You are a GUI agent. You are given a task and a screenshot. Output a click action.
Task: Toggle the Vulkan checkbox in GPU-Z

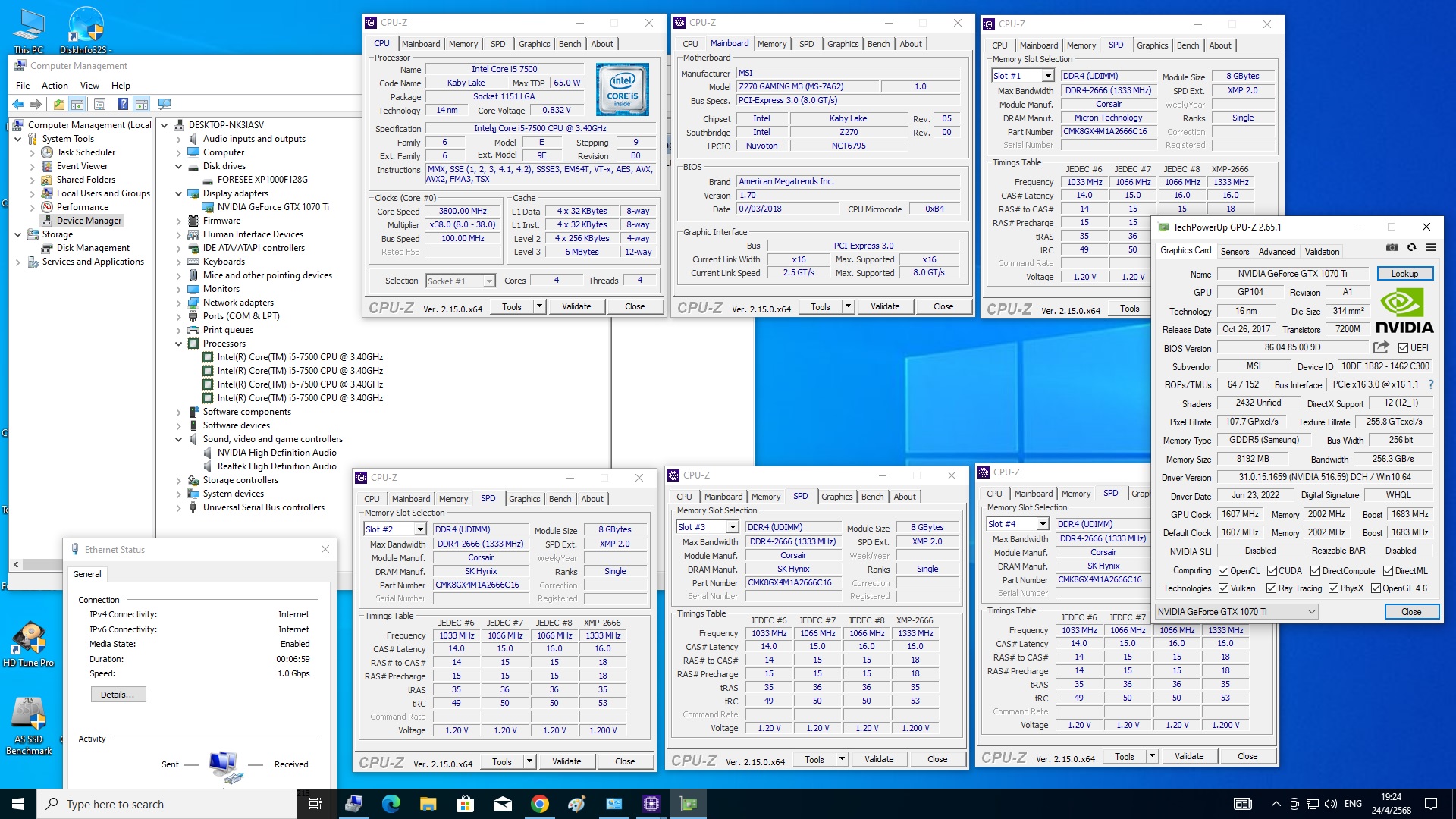1223,588
